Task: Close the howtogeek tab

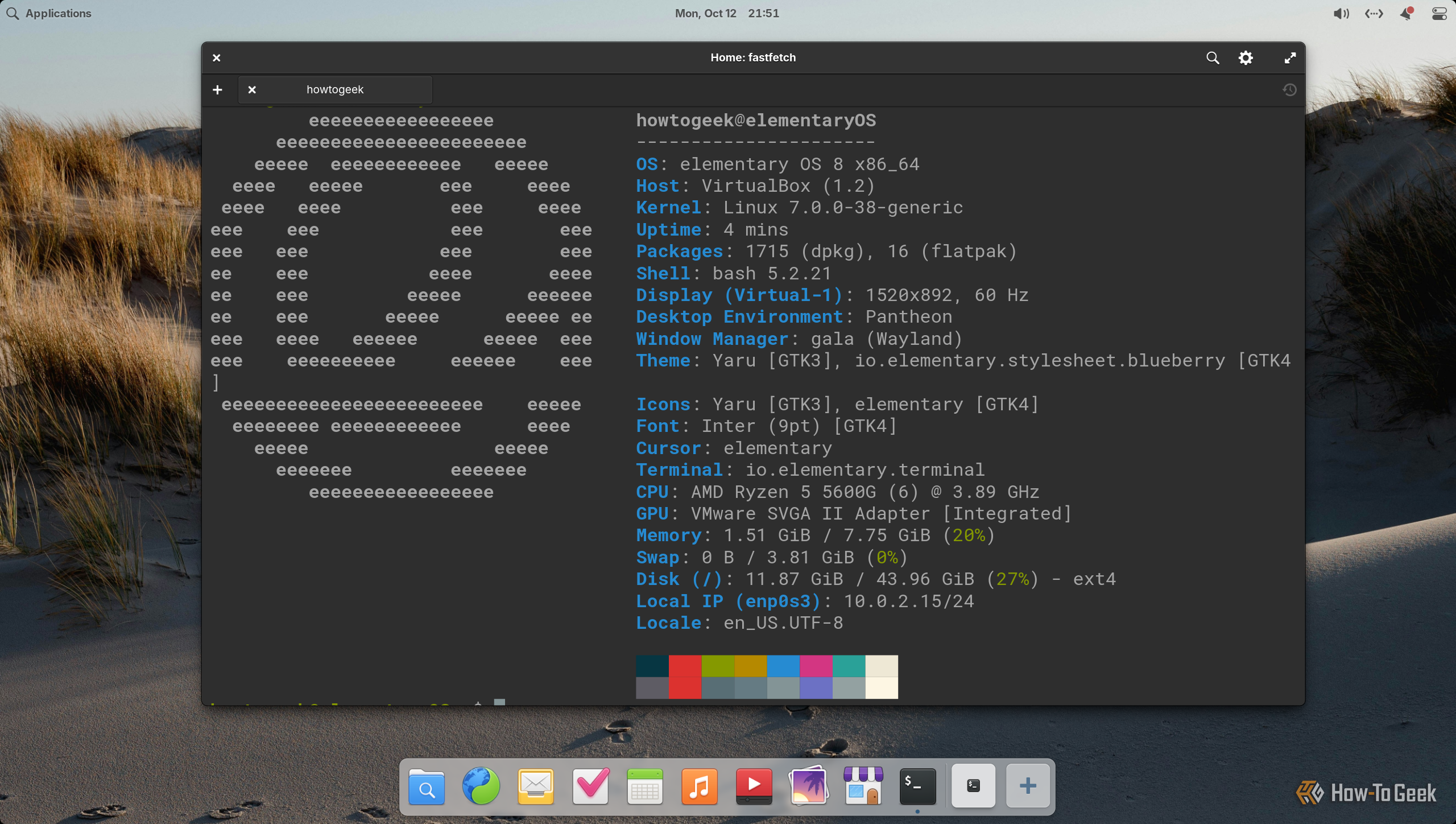Action: point(252,89)
